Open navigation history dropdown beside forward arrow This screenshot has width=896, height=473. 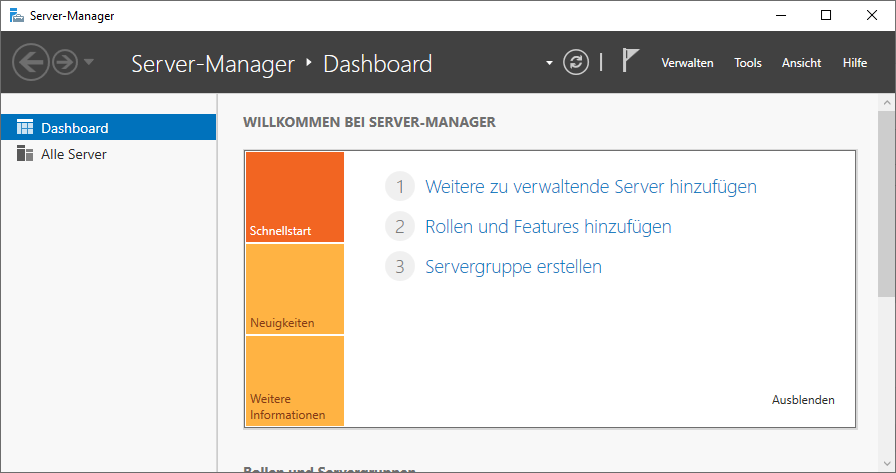pos(89,62)
